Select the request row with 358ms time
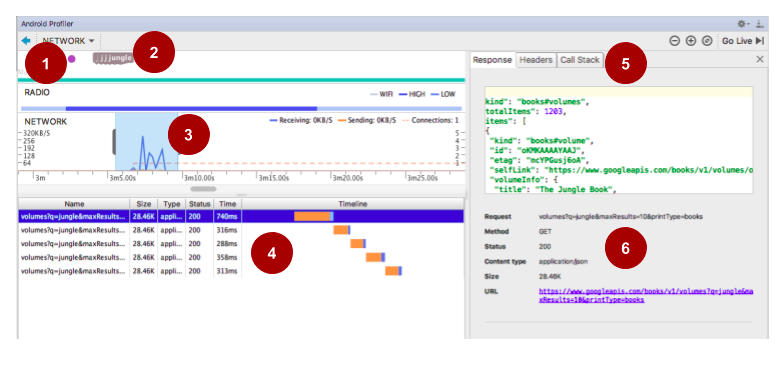This screenshot has width=782, height=368. click(x=241, y=257)
